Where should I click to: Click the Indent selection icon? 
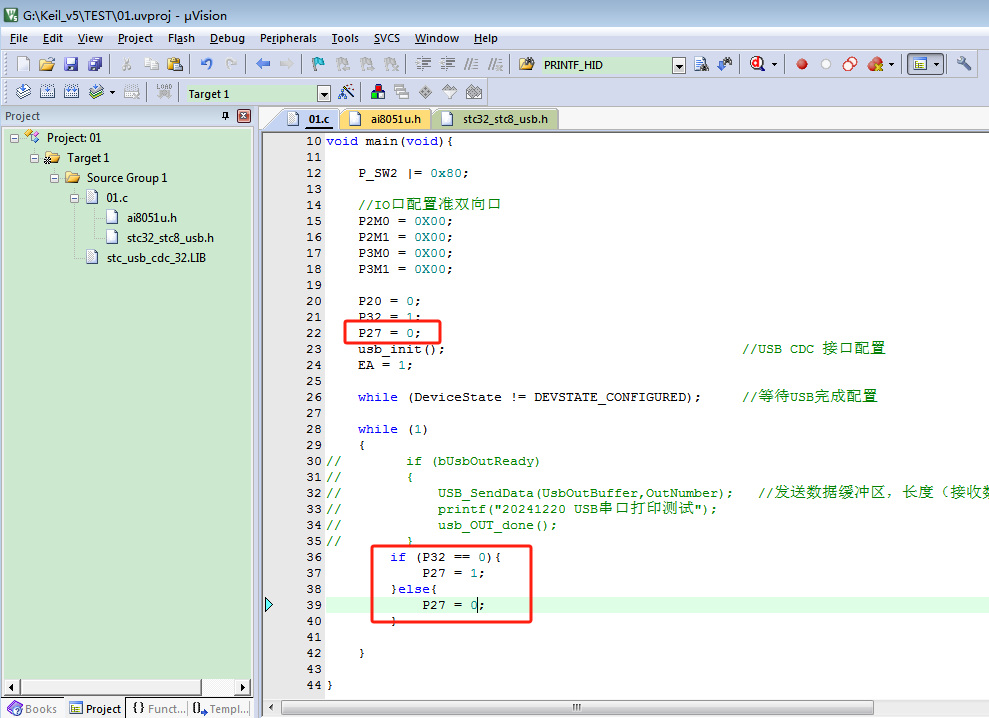[x=423, y=64]
